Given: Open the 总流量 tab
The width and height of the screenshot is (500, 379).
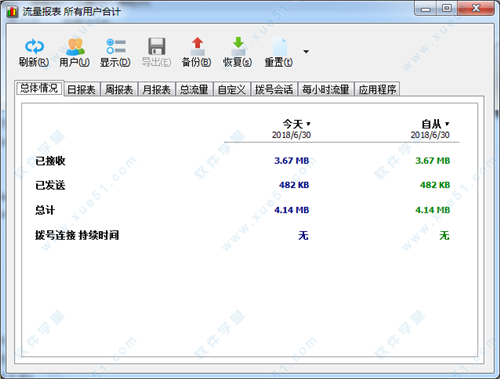Looking at the screenshot, I should pos(194,89).
